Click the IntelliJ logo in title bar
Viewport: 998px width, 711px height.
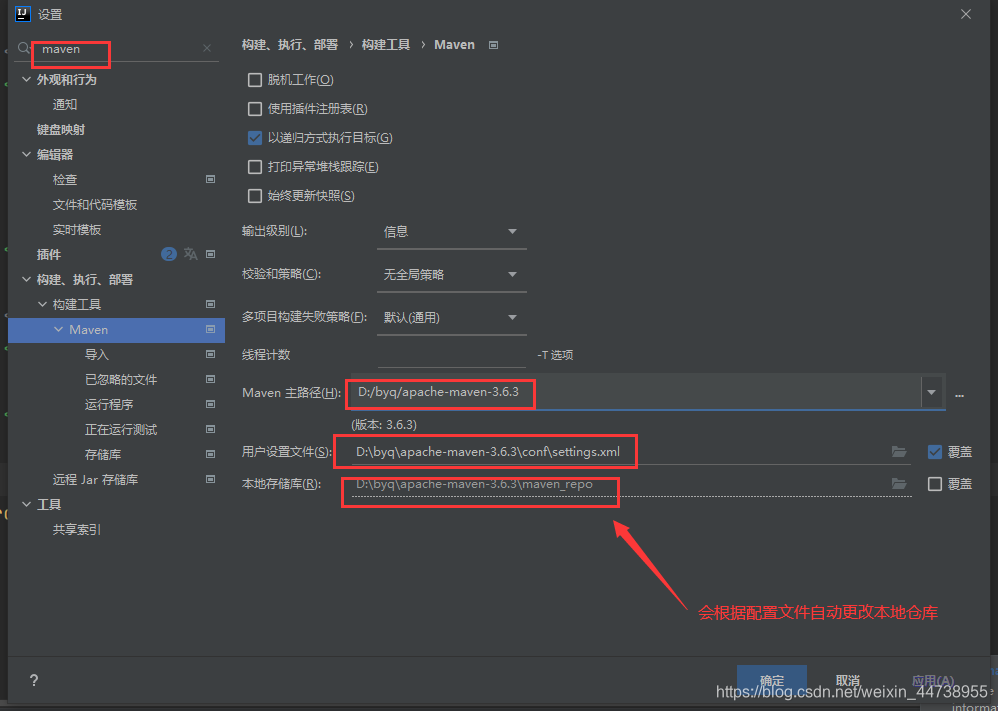pos(23,14)
